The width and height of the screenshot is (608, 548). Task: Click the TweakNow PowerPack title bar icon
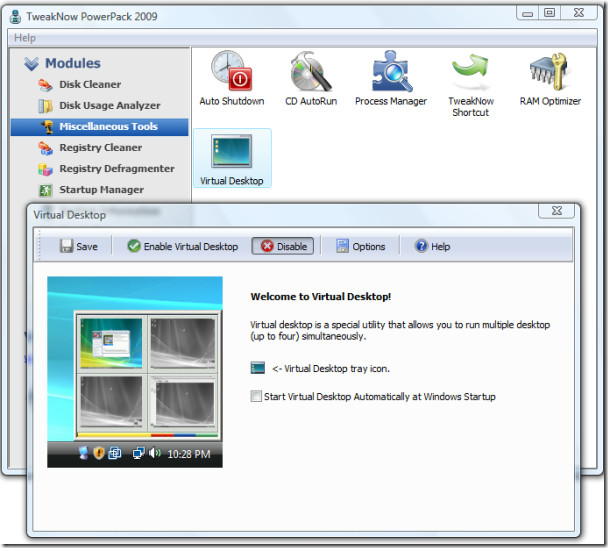[x=16, y=17]
